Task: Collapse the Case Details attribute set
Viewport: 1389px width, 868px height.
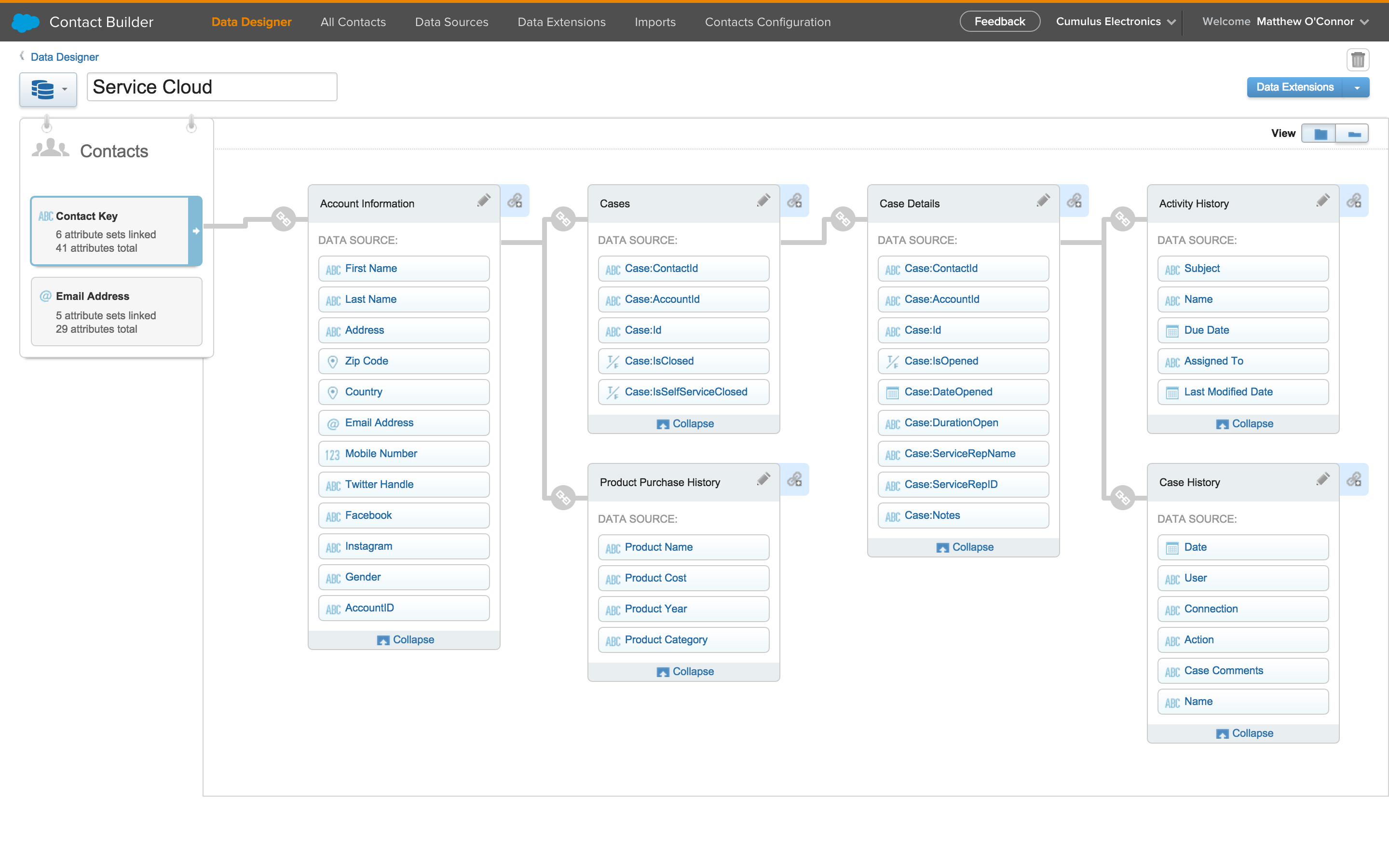Action: [965, 547]
